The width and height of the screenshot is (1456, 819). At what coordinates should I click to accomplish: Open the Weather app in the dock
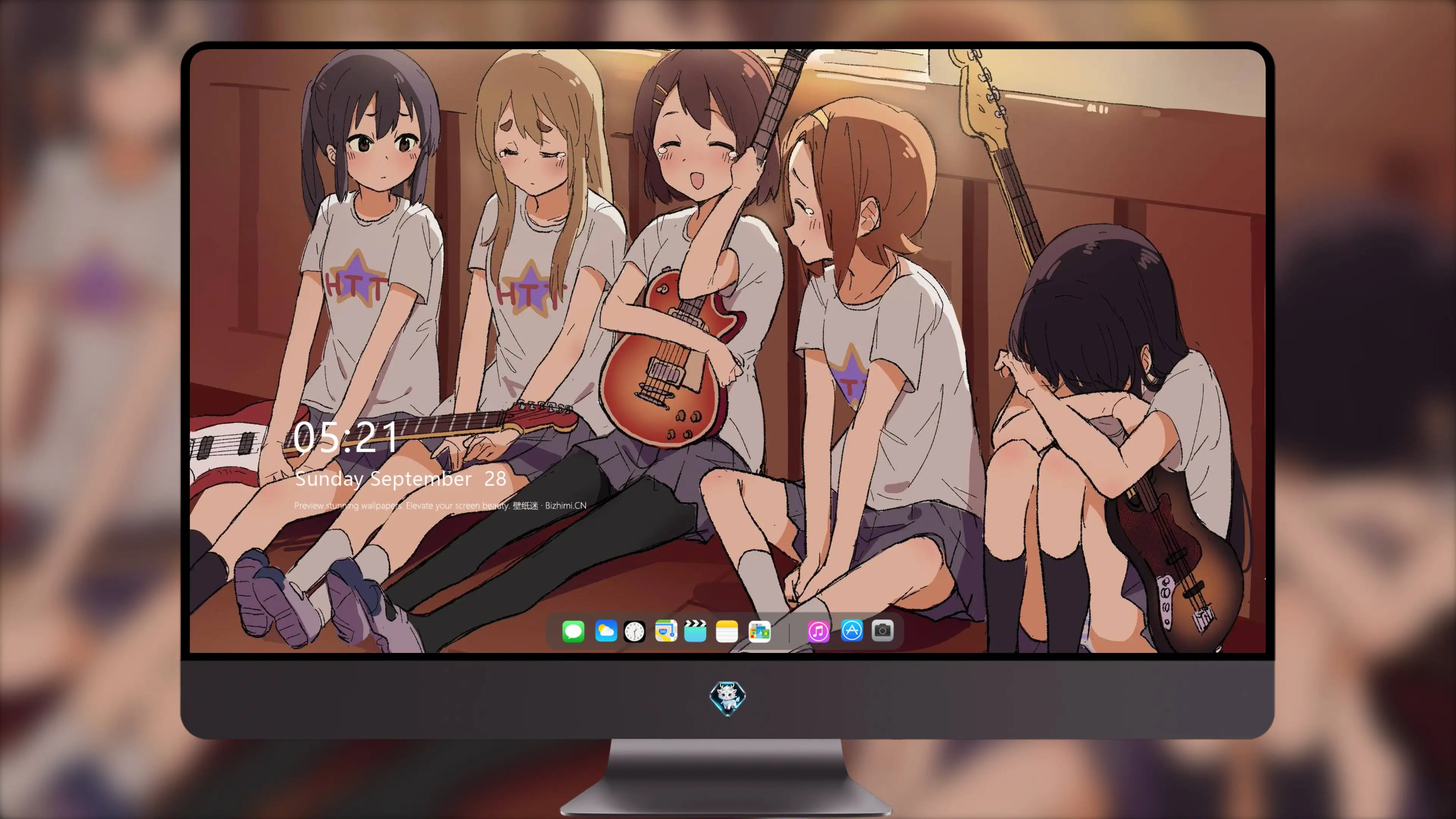coord(606,631)
